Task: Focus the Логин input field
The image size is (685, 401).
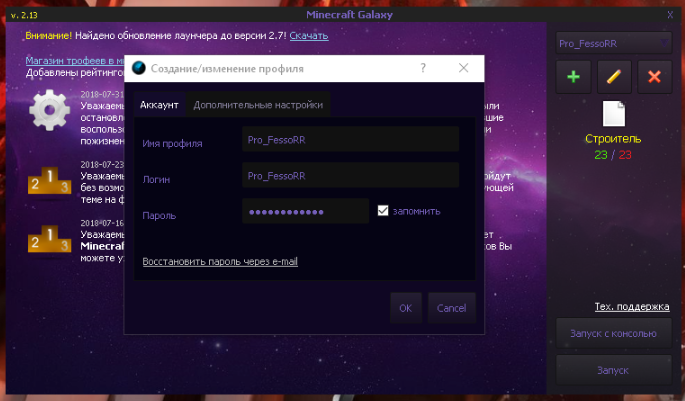Action: click(x=350, y=175)
